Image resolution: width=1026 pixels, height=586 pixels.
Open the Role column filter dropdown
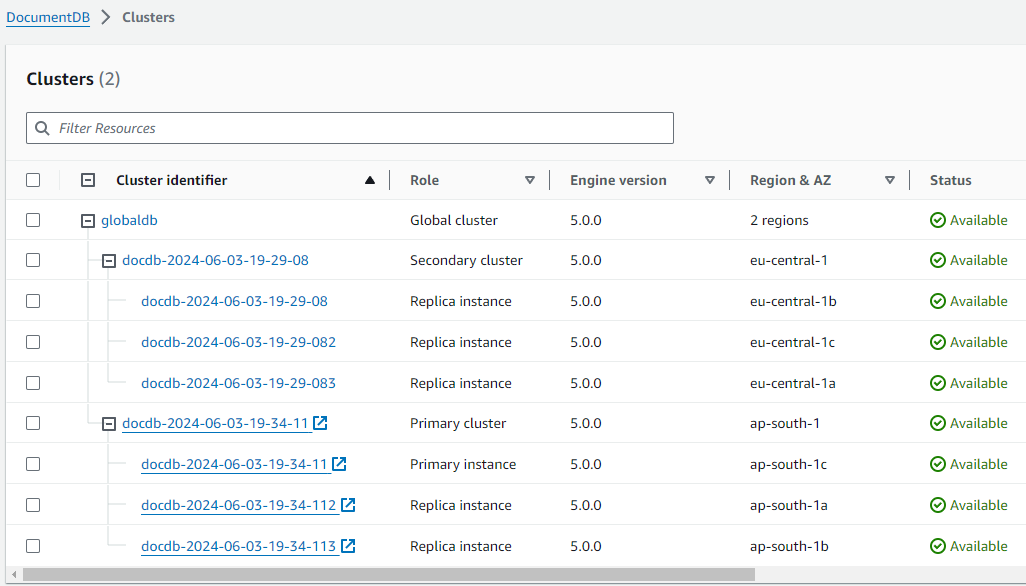click(x=530, y=180)
